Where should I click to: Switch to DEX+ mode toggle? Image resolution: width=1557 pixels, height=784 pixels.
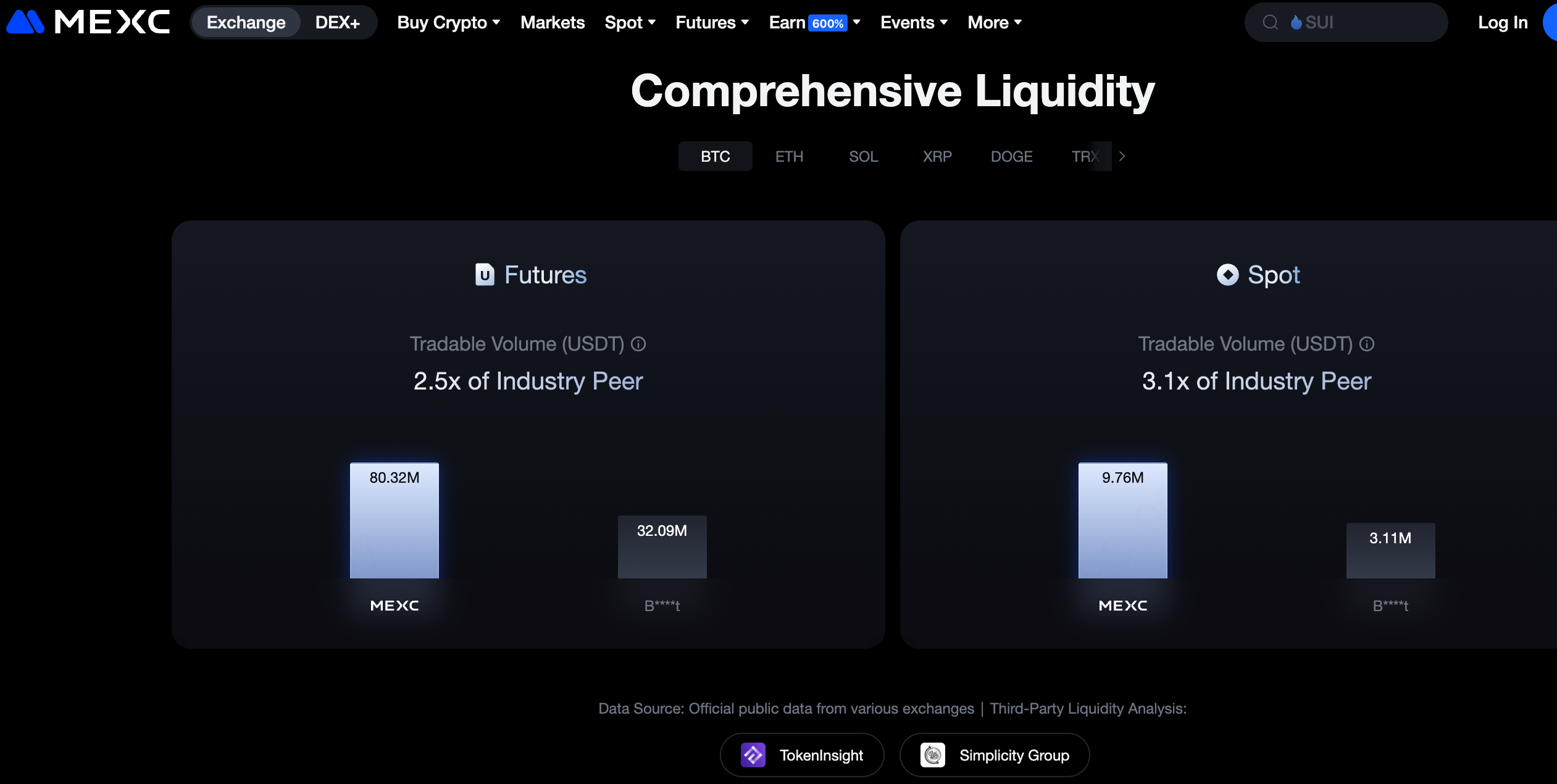337,23
